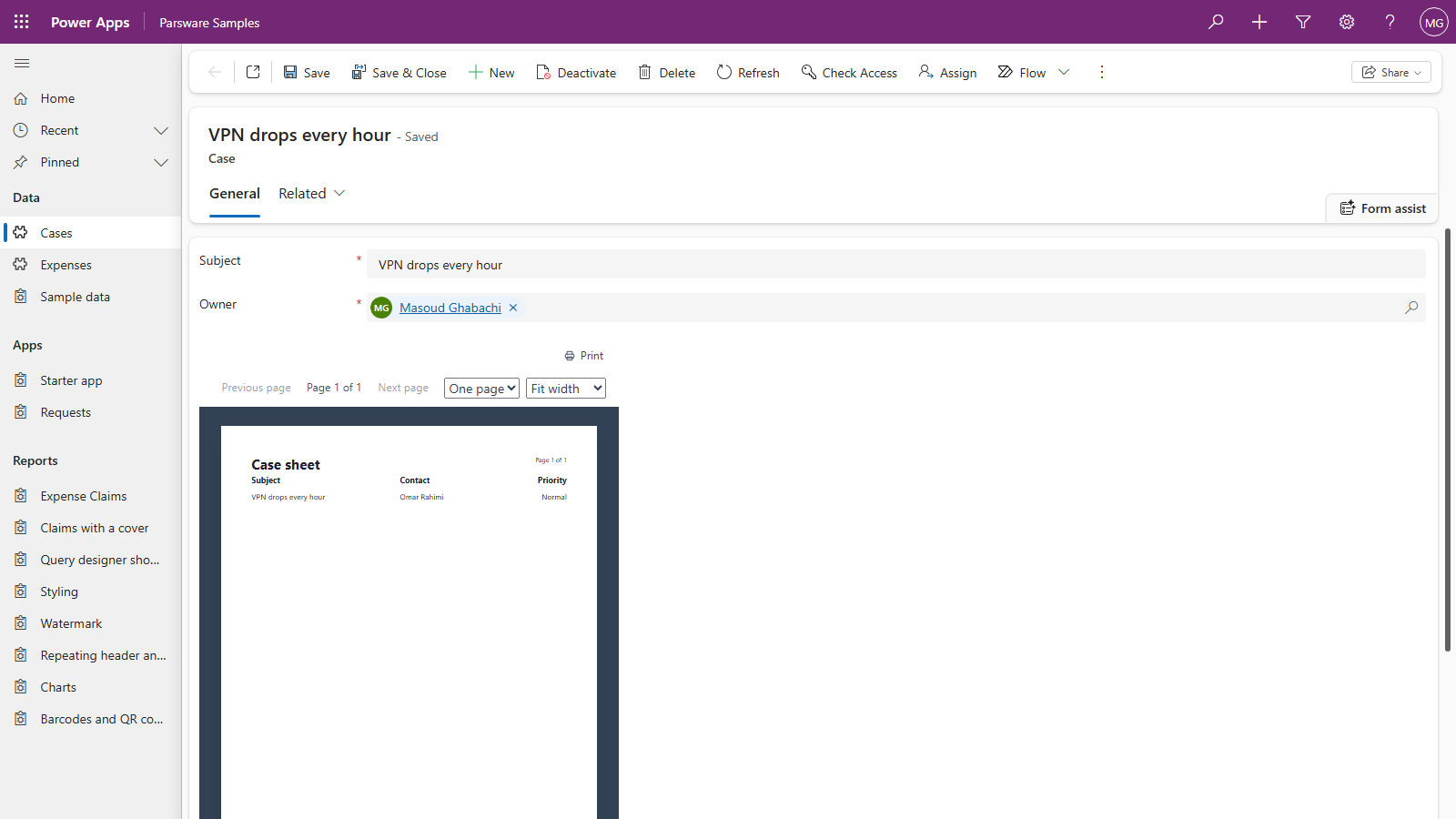Open record in new window icon
This screenshot has height=819, width=1456.
[x=253, y=72]
